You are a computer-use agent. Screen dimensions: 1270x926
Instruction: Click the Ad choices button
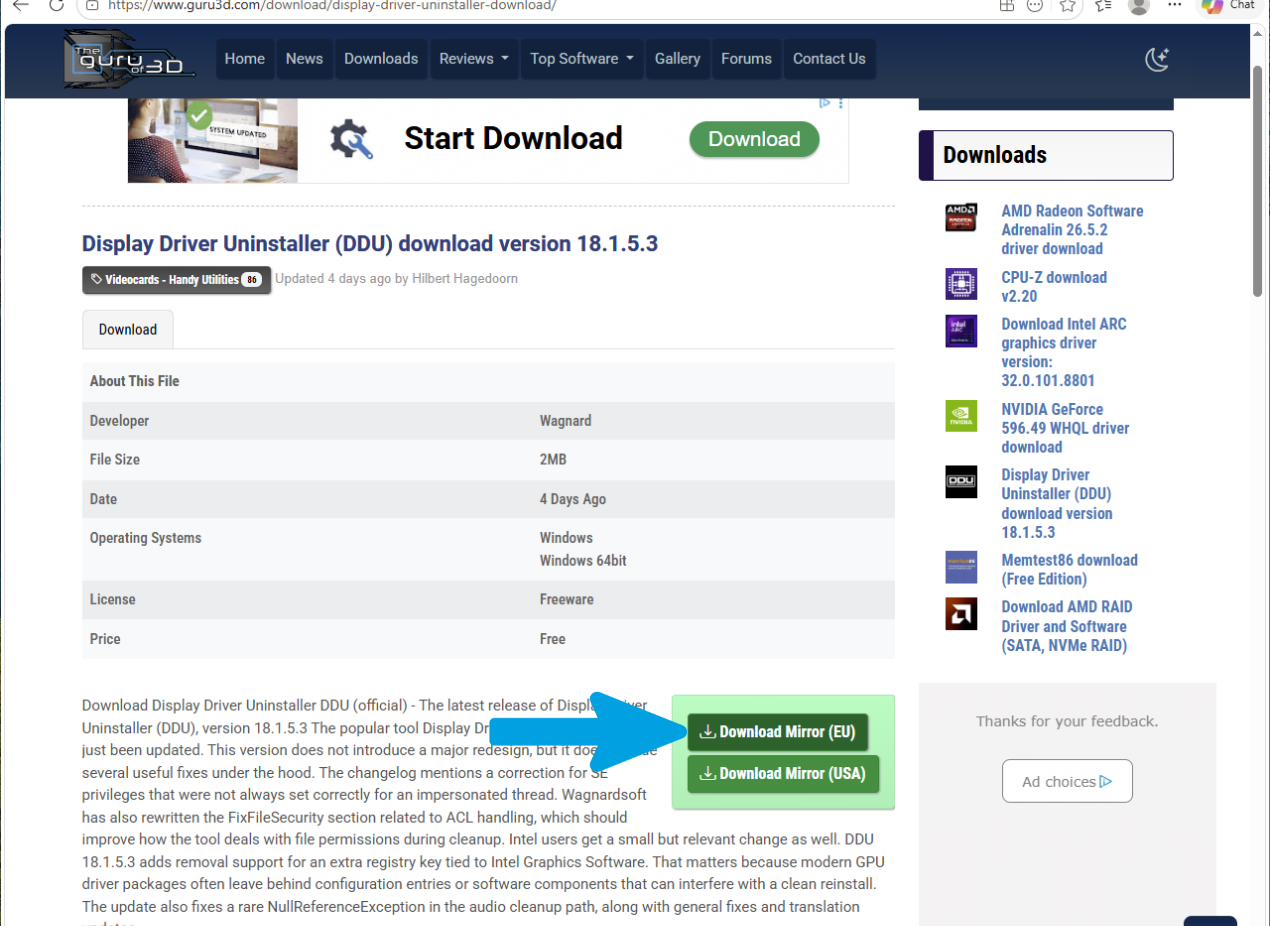[x=1067, y=781]
